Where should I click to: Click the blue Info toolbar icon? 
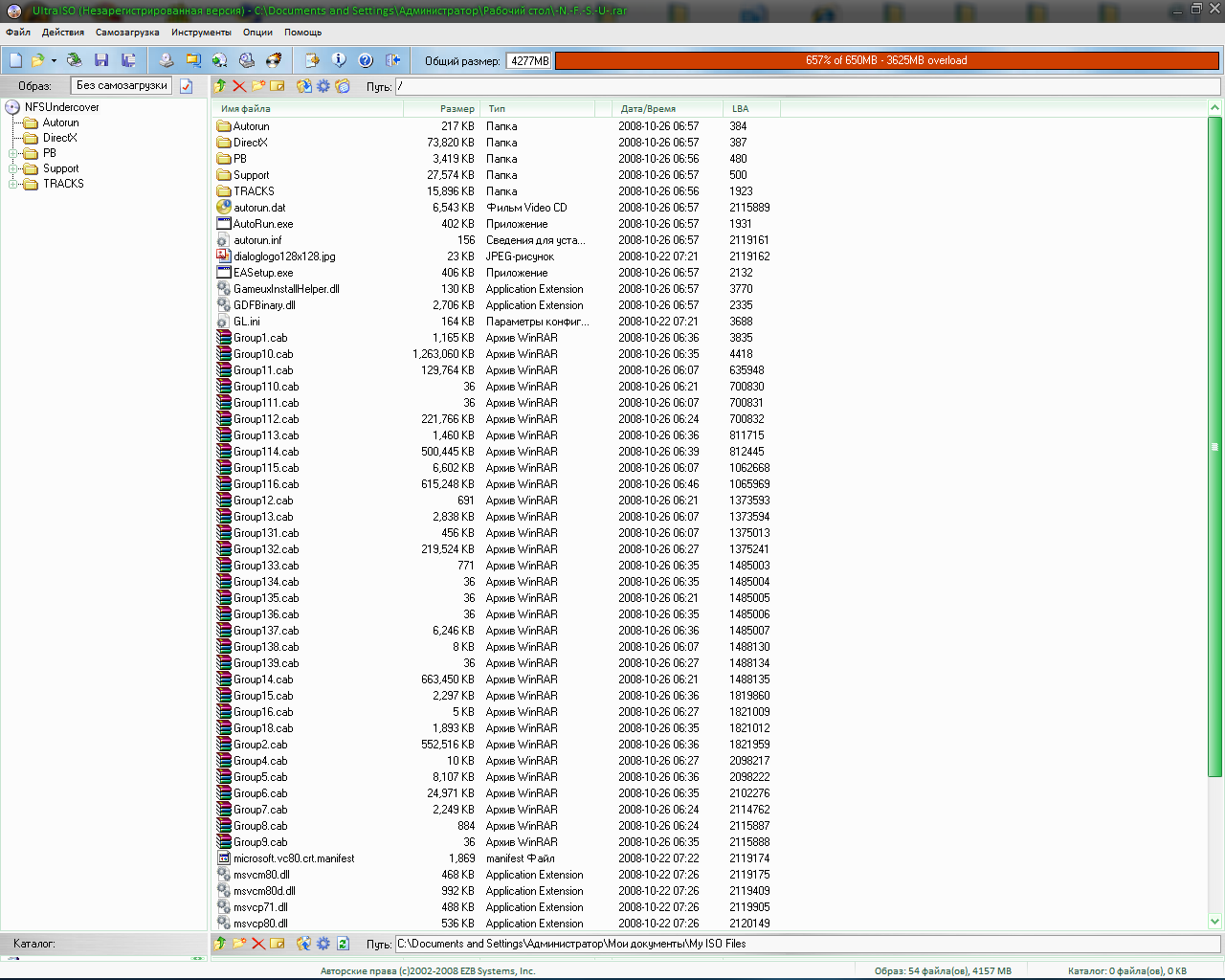coord(339,60)
